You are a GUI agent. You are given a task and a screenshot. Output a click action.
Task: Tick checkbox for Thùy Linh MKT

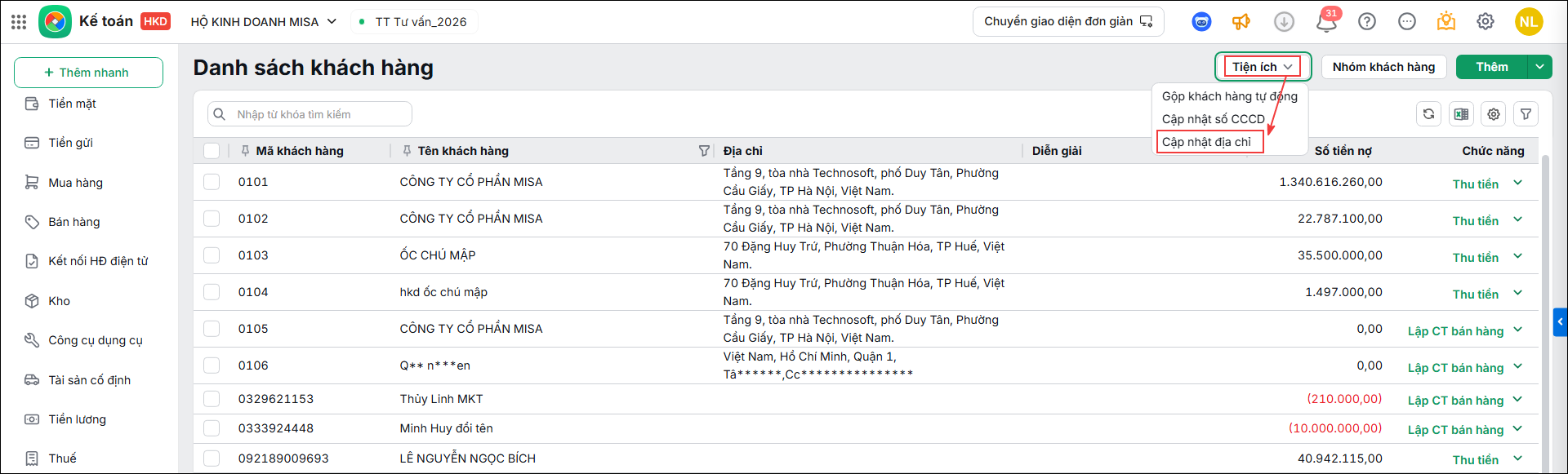pyautogui.click(x=212, y=399)
